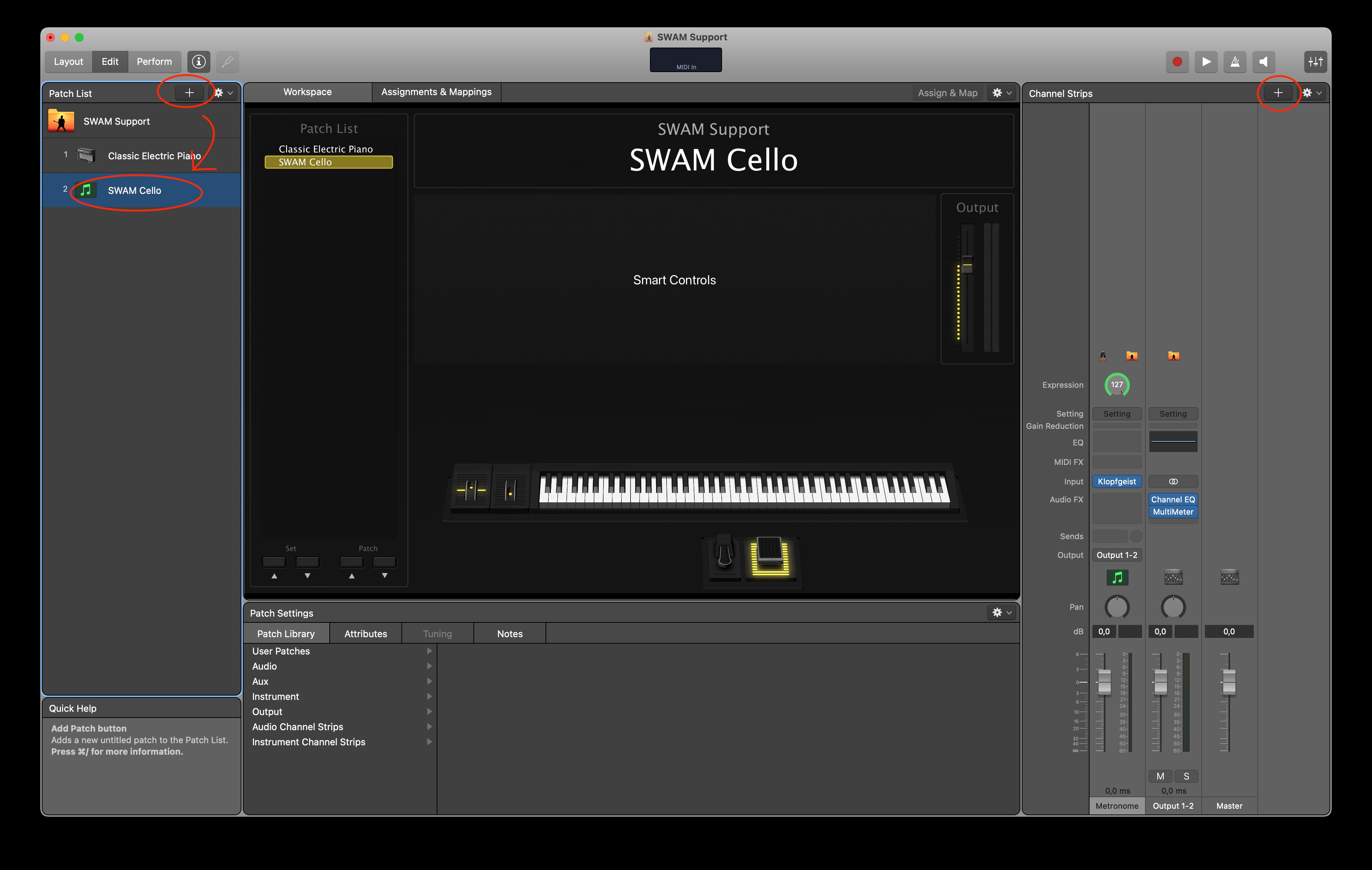Viewport: 1372px width, 870px height.
Task: Click the add patch plus button
Action: pos(189,93)
